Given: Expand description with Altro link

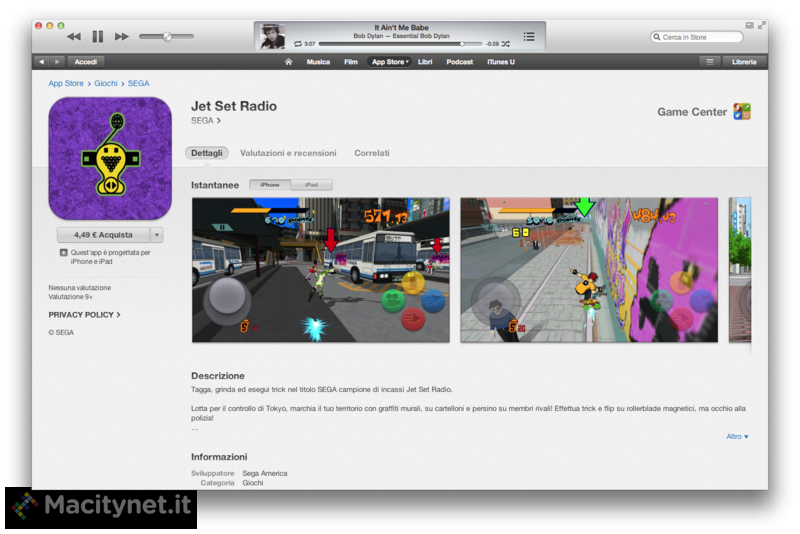Looking at the screenshot, I should tap(737, 437).
